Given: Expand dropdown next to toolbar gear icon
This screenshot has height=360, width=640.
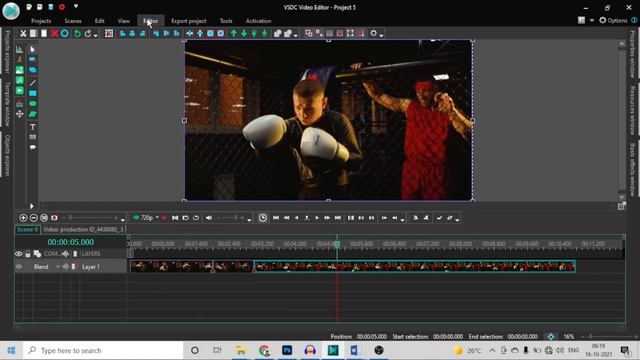Looking at the screenshot, I should point(381,36).
